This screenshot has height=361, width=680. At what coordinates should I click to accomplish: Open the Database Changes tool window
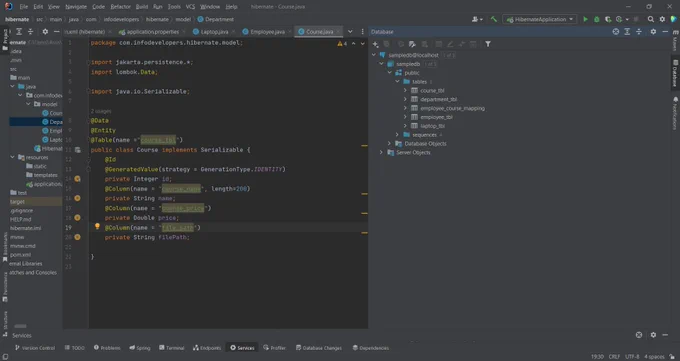pos(319,348)
